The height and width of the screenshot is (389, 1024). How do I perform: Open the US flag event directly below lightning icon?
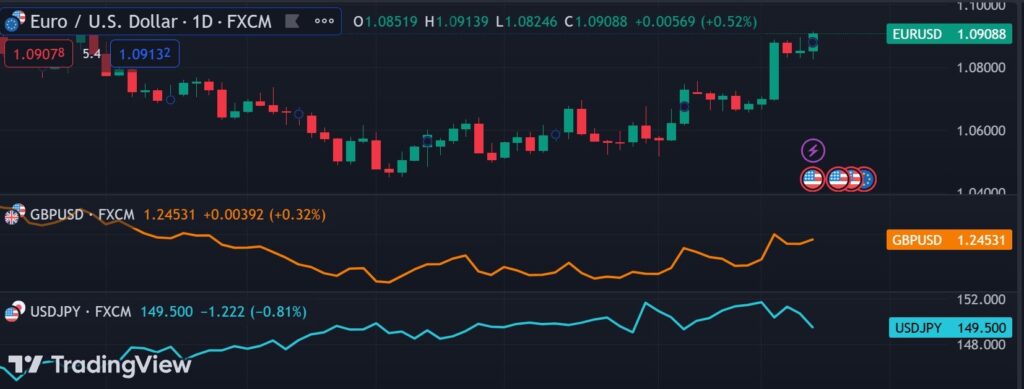click(813, 179)
